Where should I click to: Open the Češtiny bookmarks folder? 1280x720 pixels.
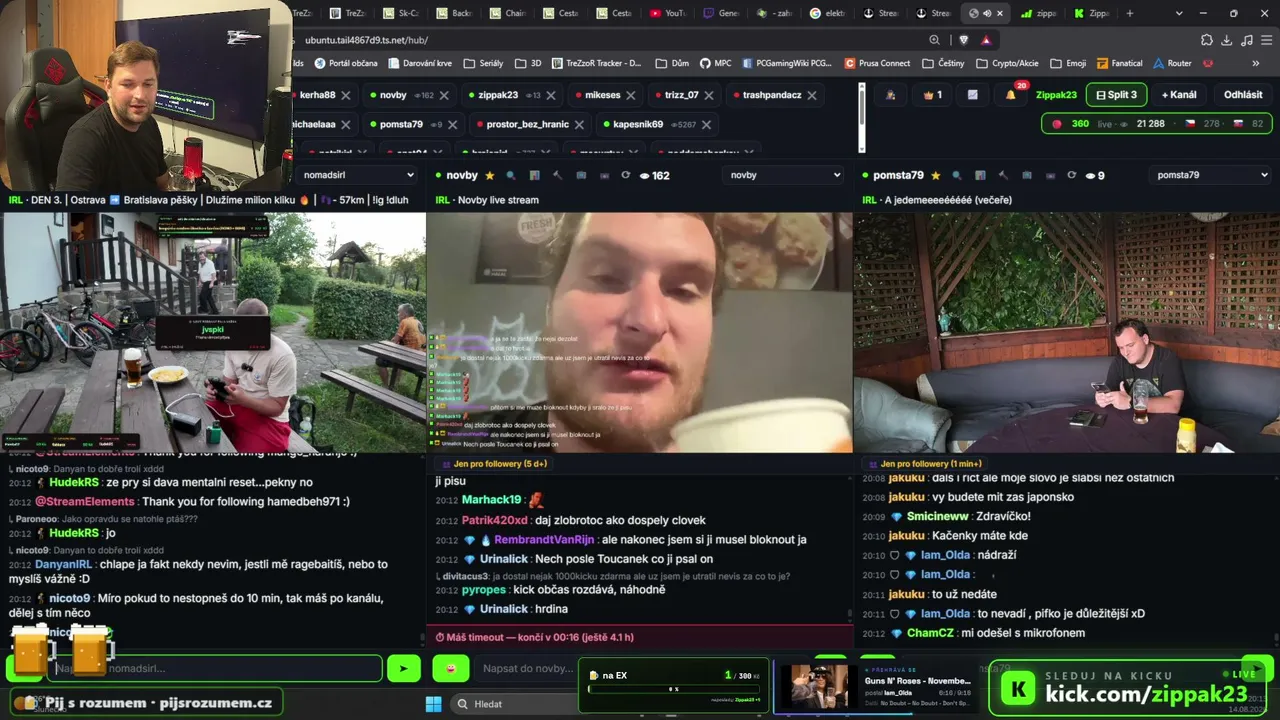click(943, 63)
